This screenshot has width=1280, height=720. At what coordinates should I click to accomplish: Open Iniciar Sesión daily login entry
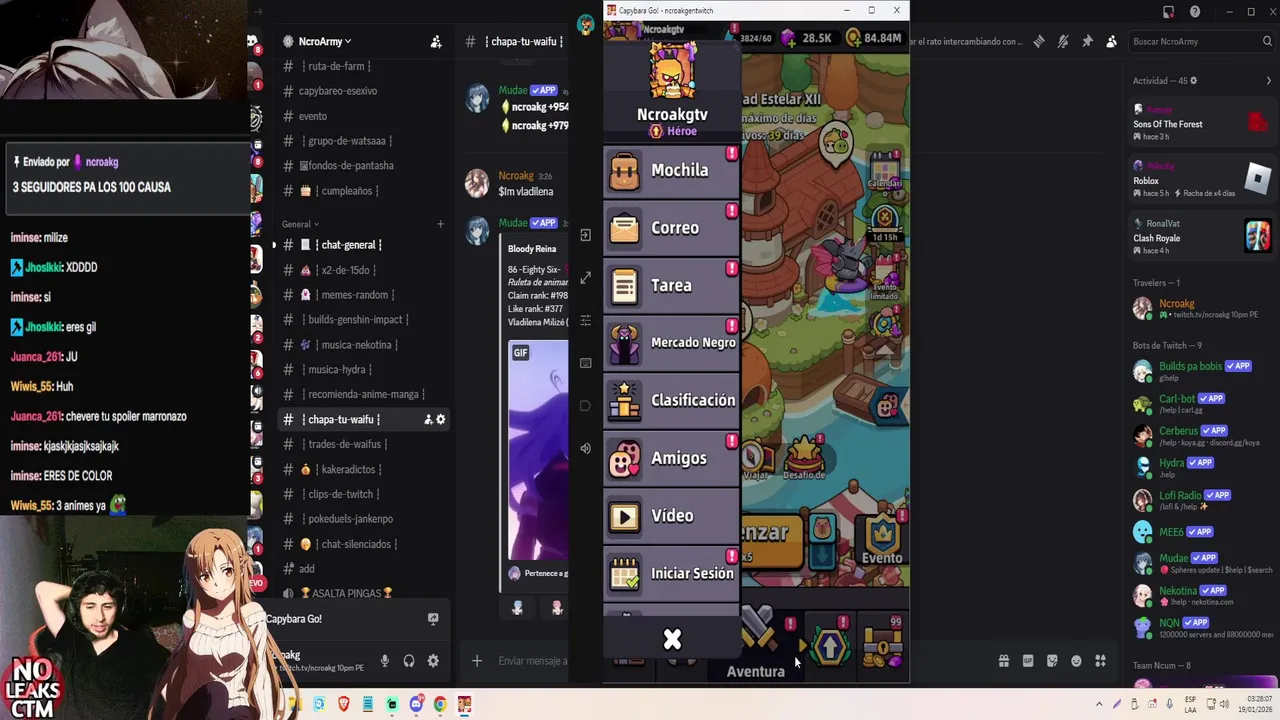pos(671,574)
